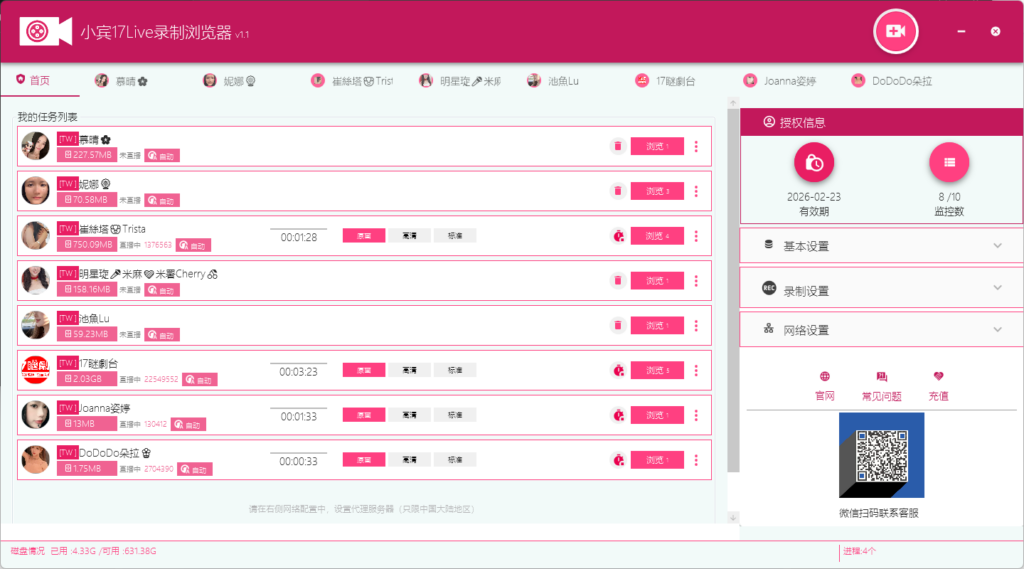
Task: Toggle 自动 recording for 明星璇
Action: point(162,290)
